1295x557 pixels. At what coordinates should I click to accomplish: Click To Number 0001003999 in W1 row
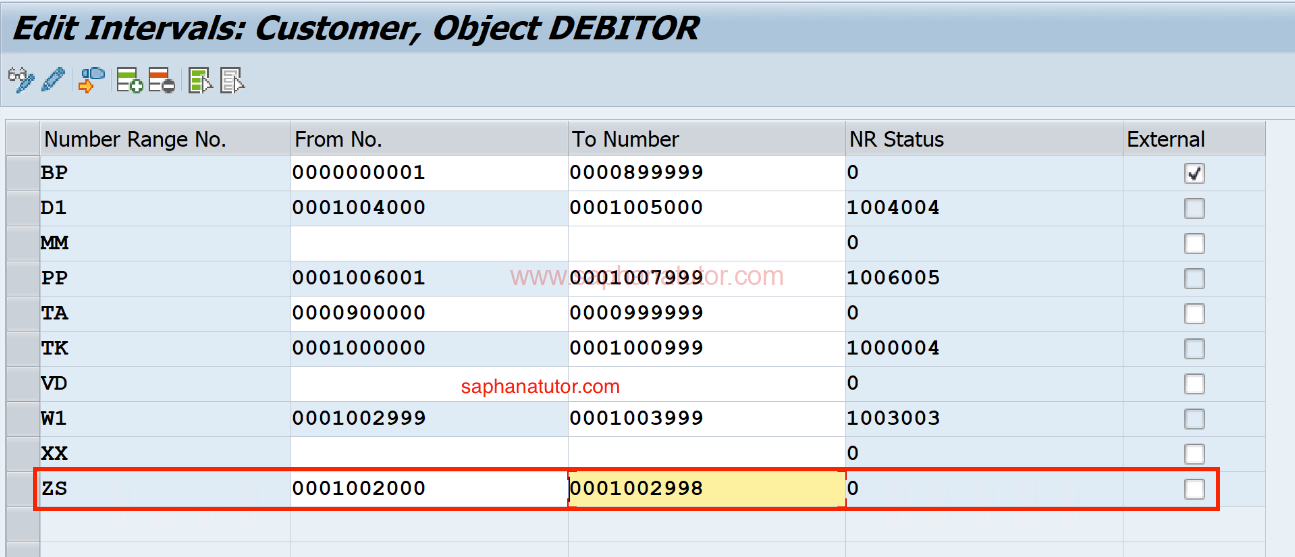(706, 418)
